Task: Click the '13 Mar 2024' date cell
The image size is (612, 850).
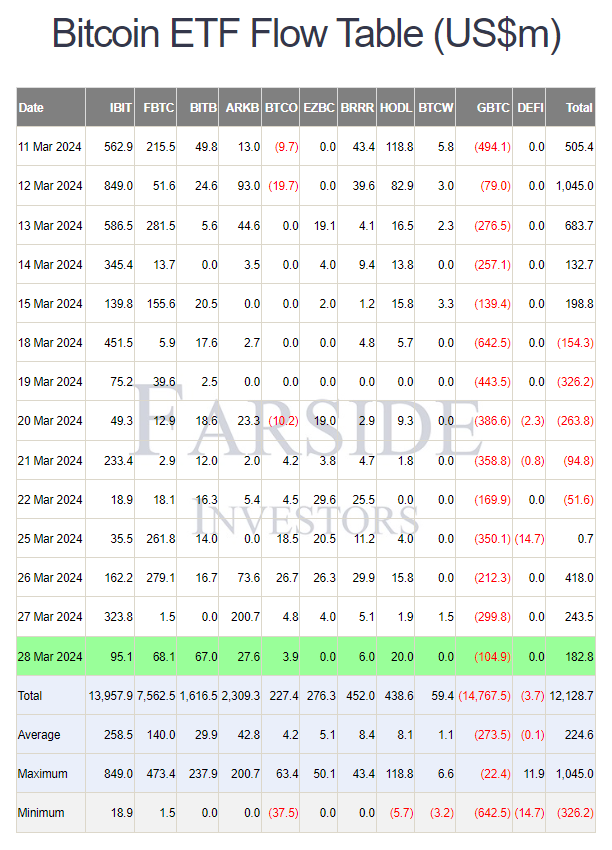Action: [50, 226]
